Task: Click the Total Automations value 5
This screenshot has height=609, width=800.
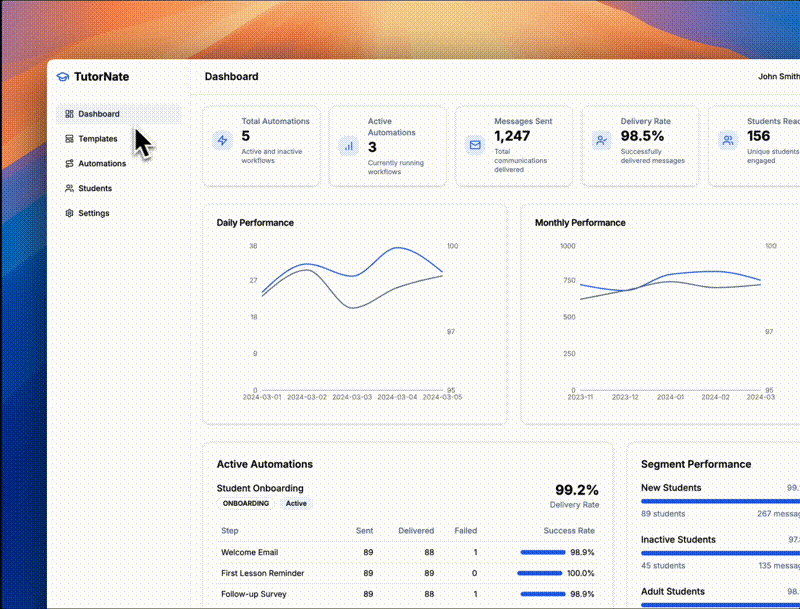Action: tap(245, 136)
